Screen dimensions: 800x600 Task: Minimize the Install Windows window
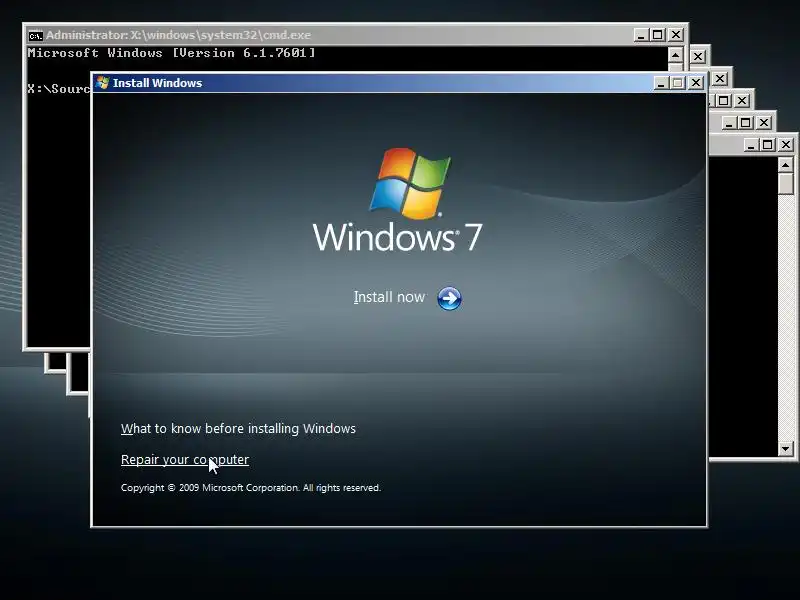pos(661,83)
